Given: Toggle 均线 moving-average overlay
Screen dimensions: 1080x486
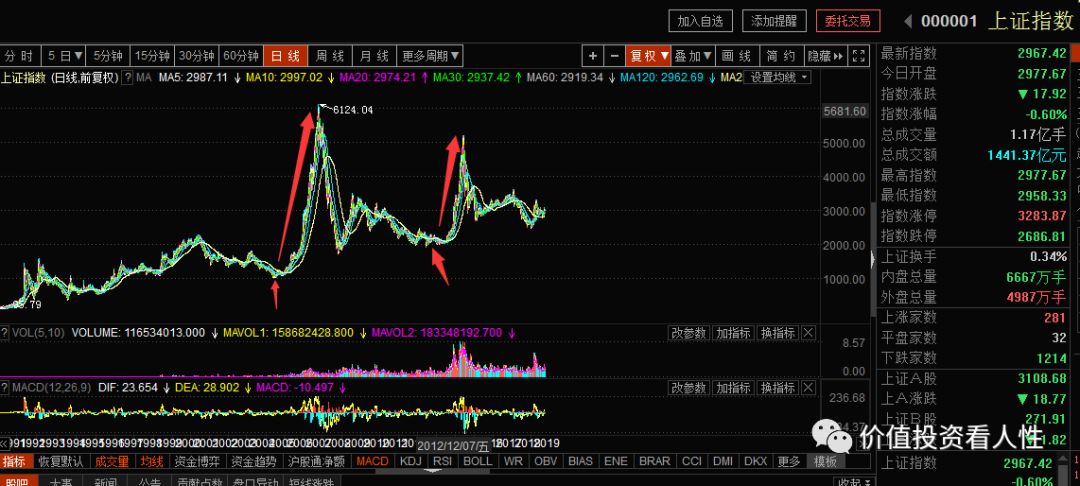Looking at the screenshot, I should point(152,461).
